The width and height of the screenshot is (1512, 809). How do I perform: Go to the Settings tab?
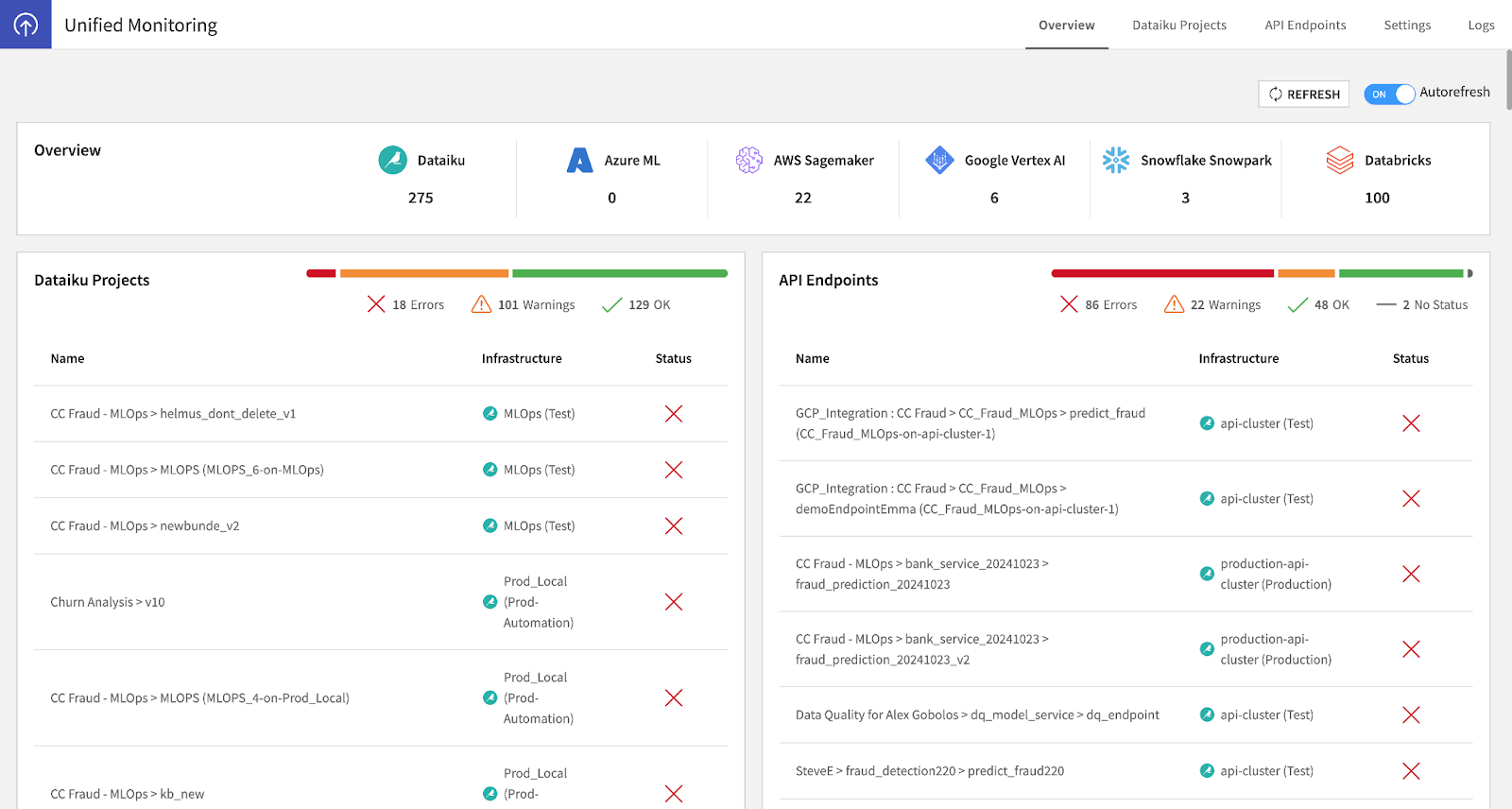tap(1407, 26)
